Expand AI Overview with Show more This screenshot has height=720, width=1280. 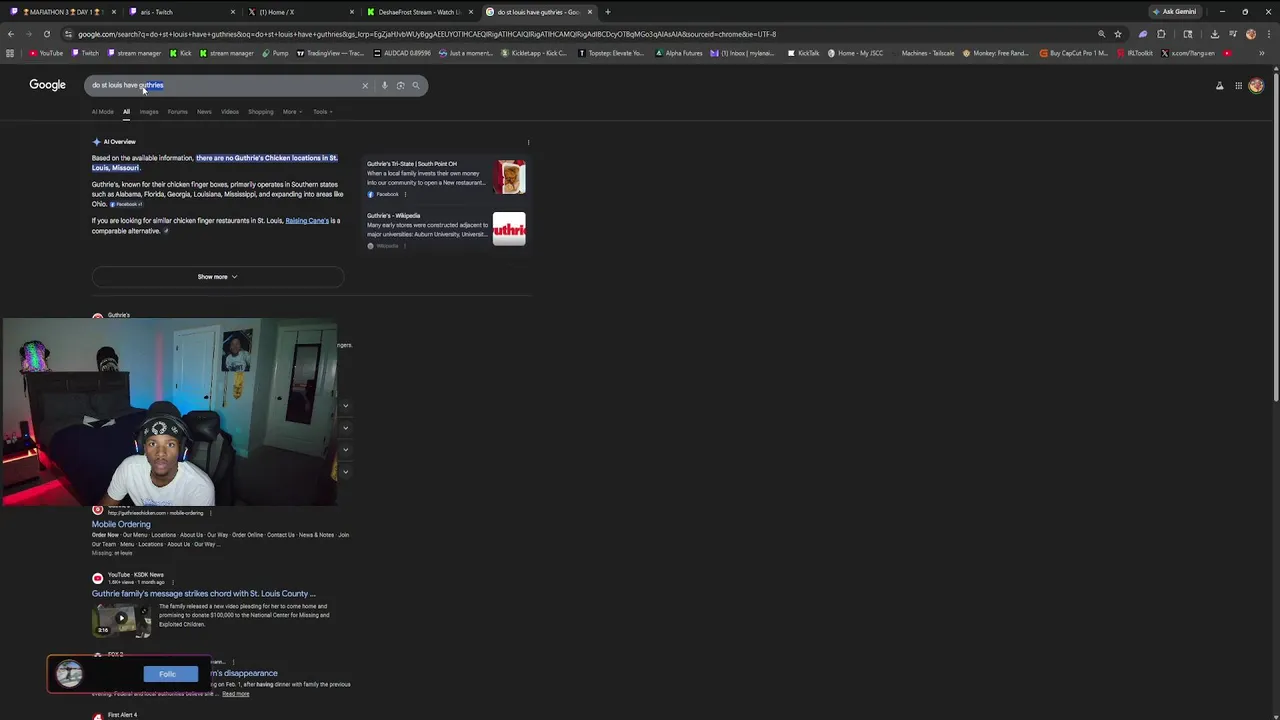point(217,277)
